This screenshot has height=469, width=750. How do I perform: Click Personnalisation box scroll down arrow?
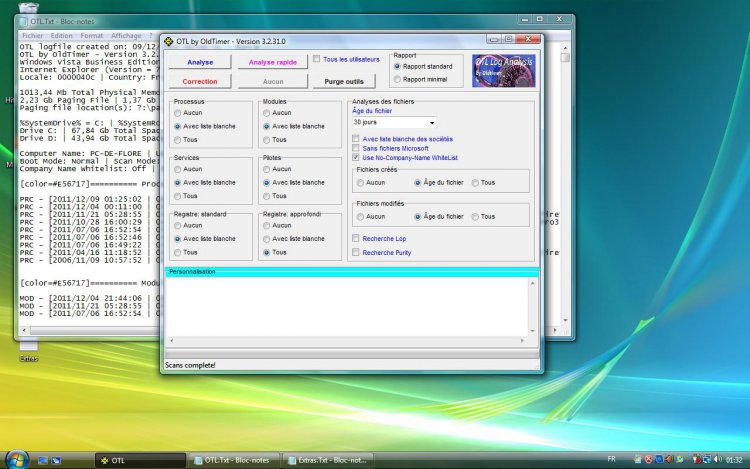tap(532, 331)
